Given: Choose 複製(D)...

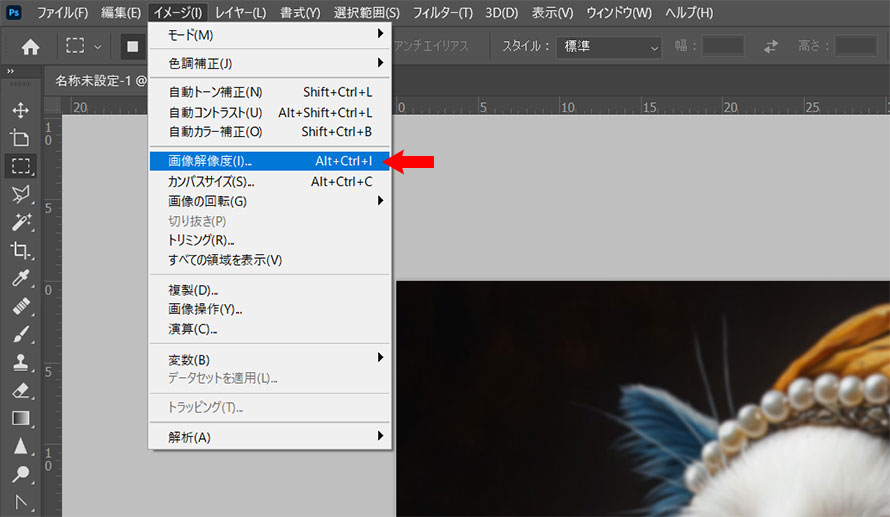Looking at the screenshot, I should click(x=270, y=290).
